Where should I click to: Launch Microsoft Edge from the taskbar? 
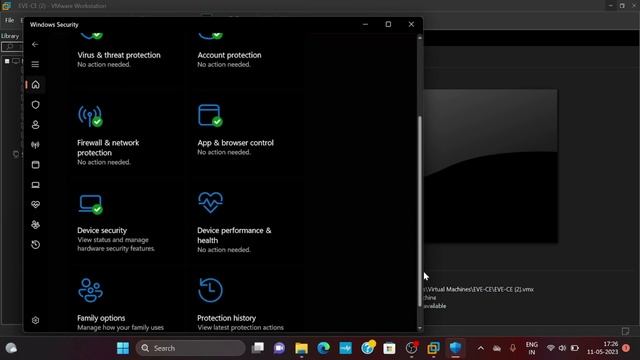(323, 348)
